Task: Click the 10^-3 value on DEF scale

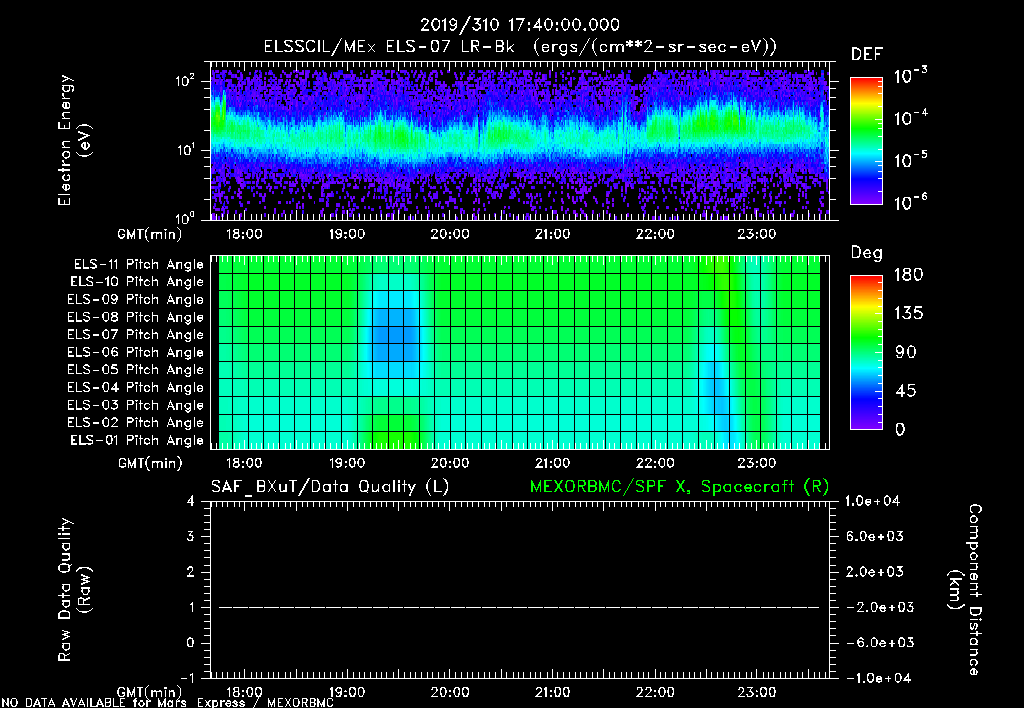Action: click(x=910, y=76)
